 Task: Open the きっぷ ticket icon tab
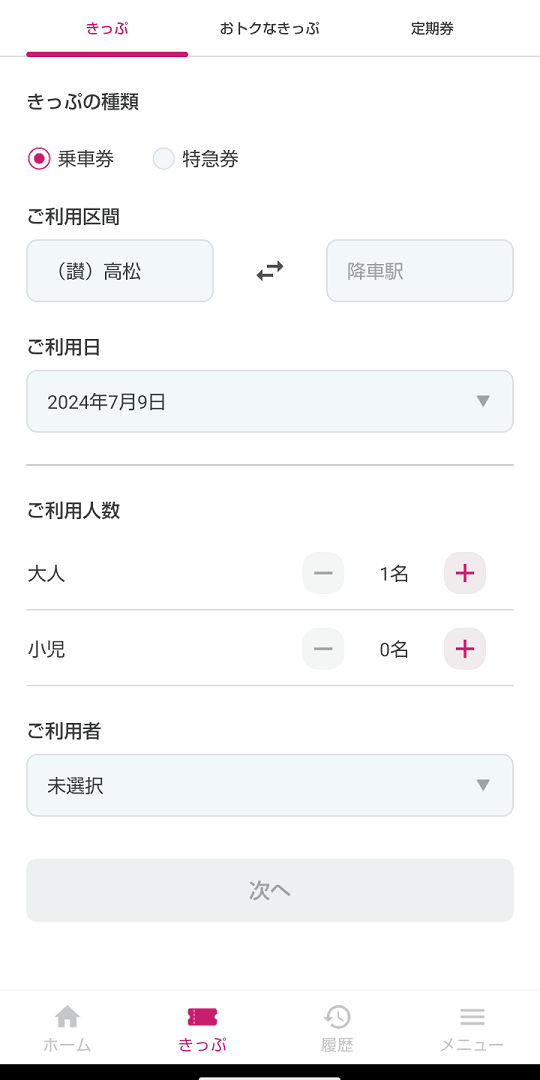202,1017
